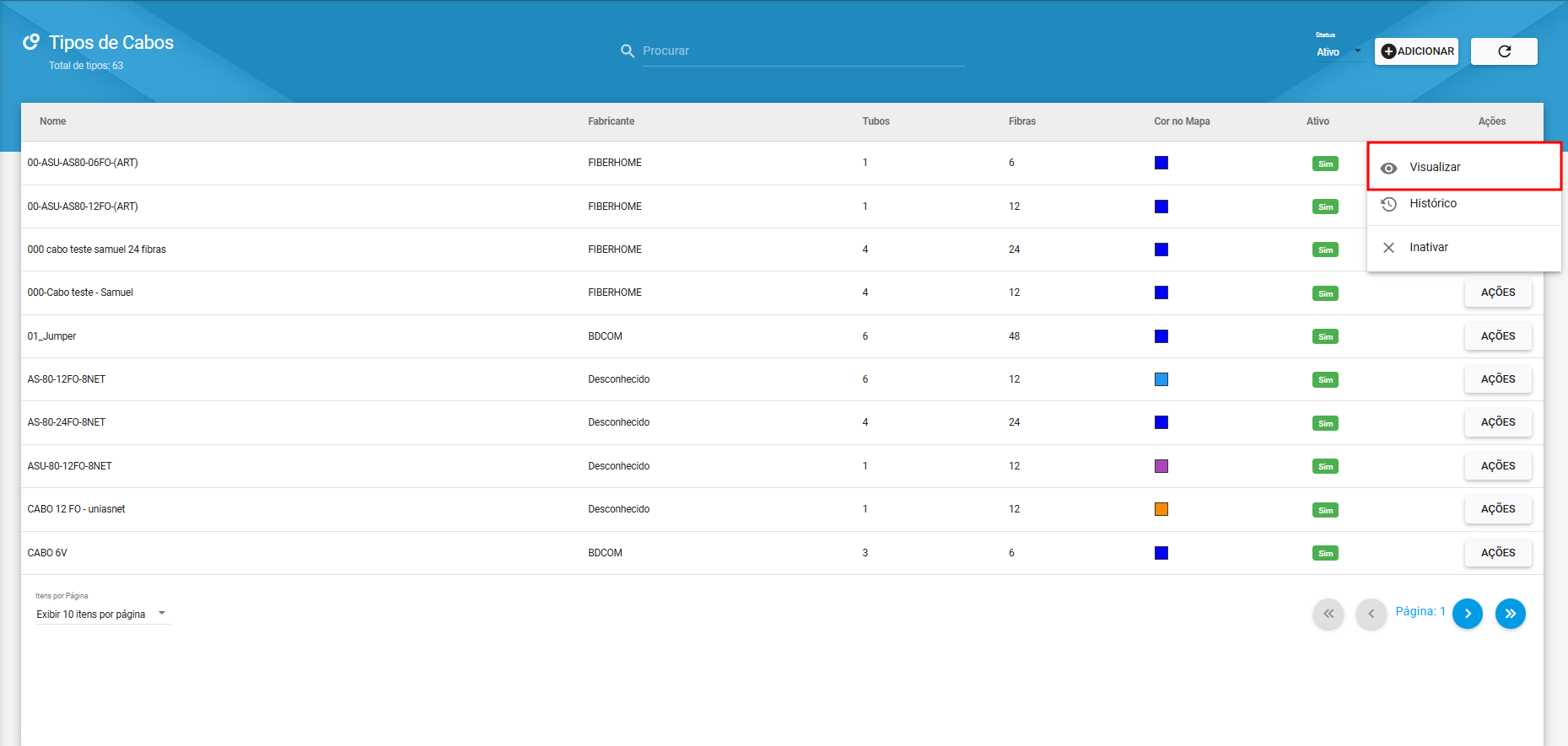The height and width of the screenshot is (746, 1568).
Task: Click the Sim badge for CABO 6V
Action: (1325, 554)
